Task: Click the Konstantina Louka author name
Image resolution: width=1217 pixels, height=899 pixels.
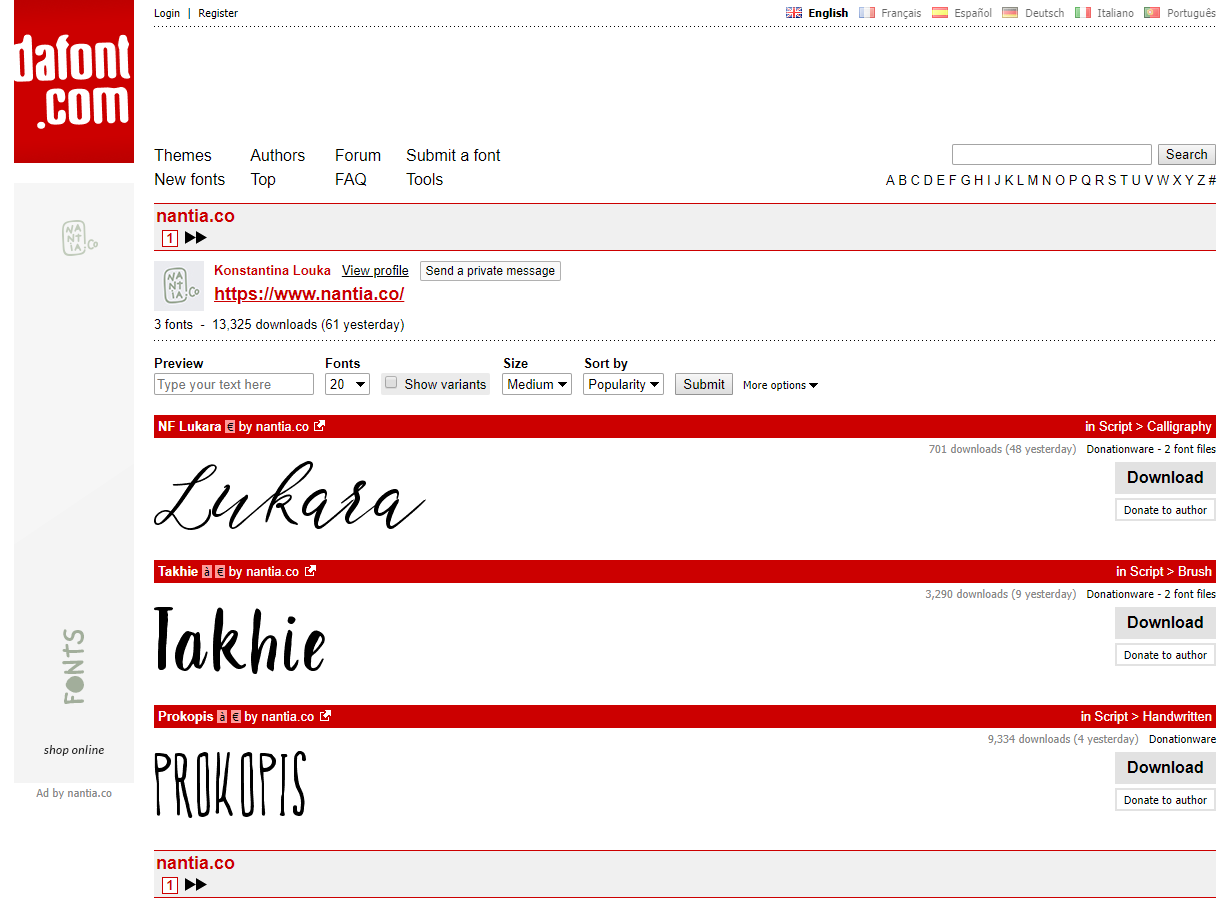Action: [272, 271]
